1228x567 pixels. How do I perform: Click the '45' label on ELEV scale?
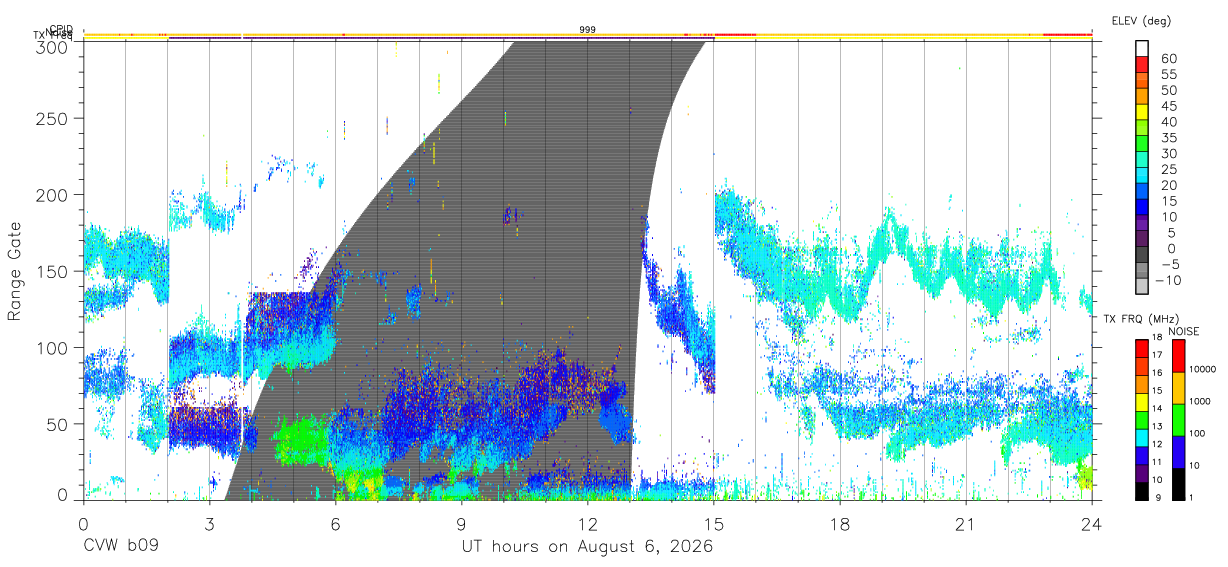[x=1168, y=105]
